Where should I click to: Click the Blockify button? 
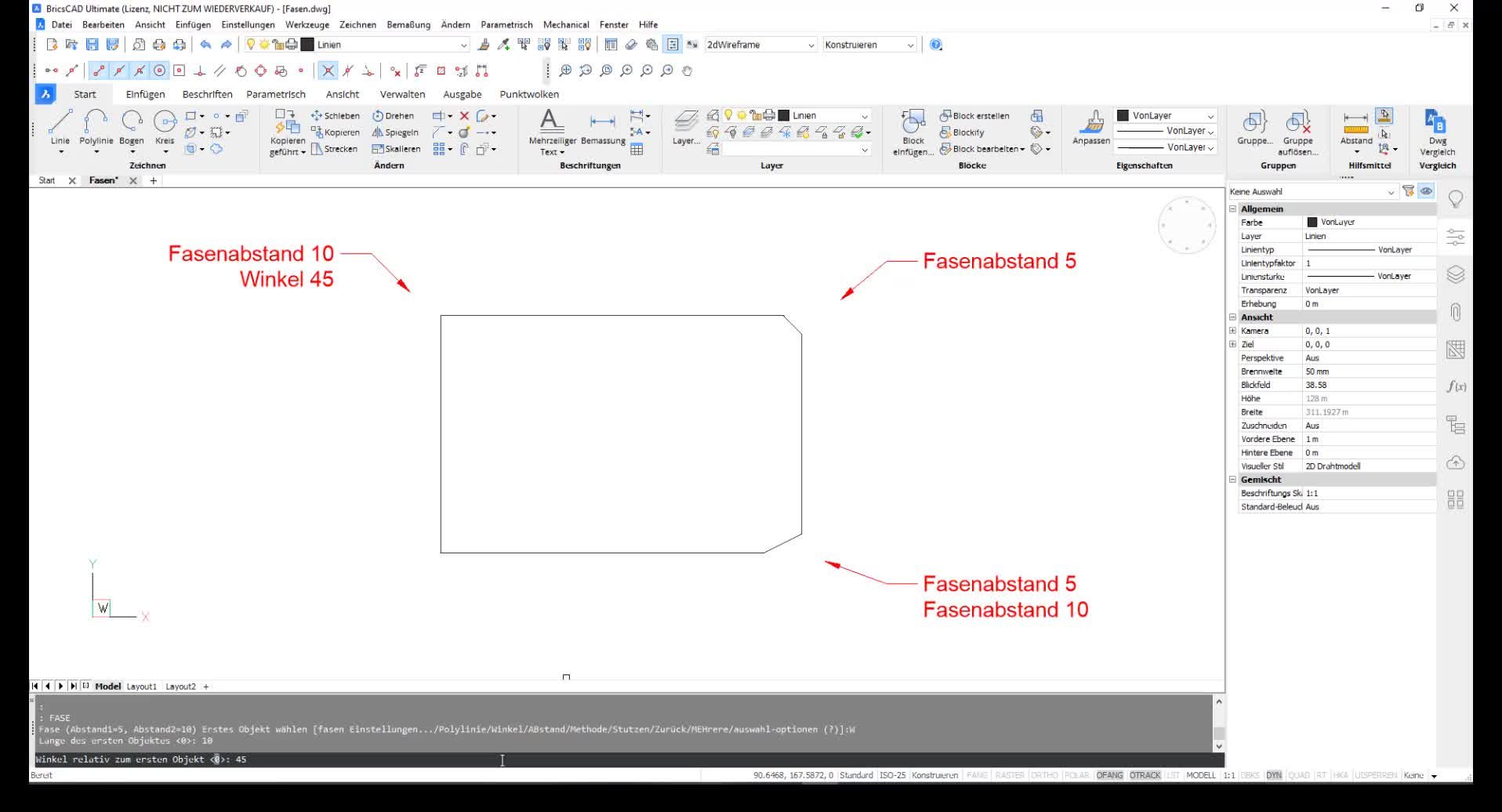click(x=962, y=132)
